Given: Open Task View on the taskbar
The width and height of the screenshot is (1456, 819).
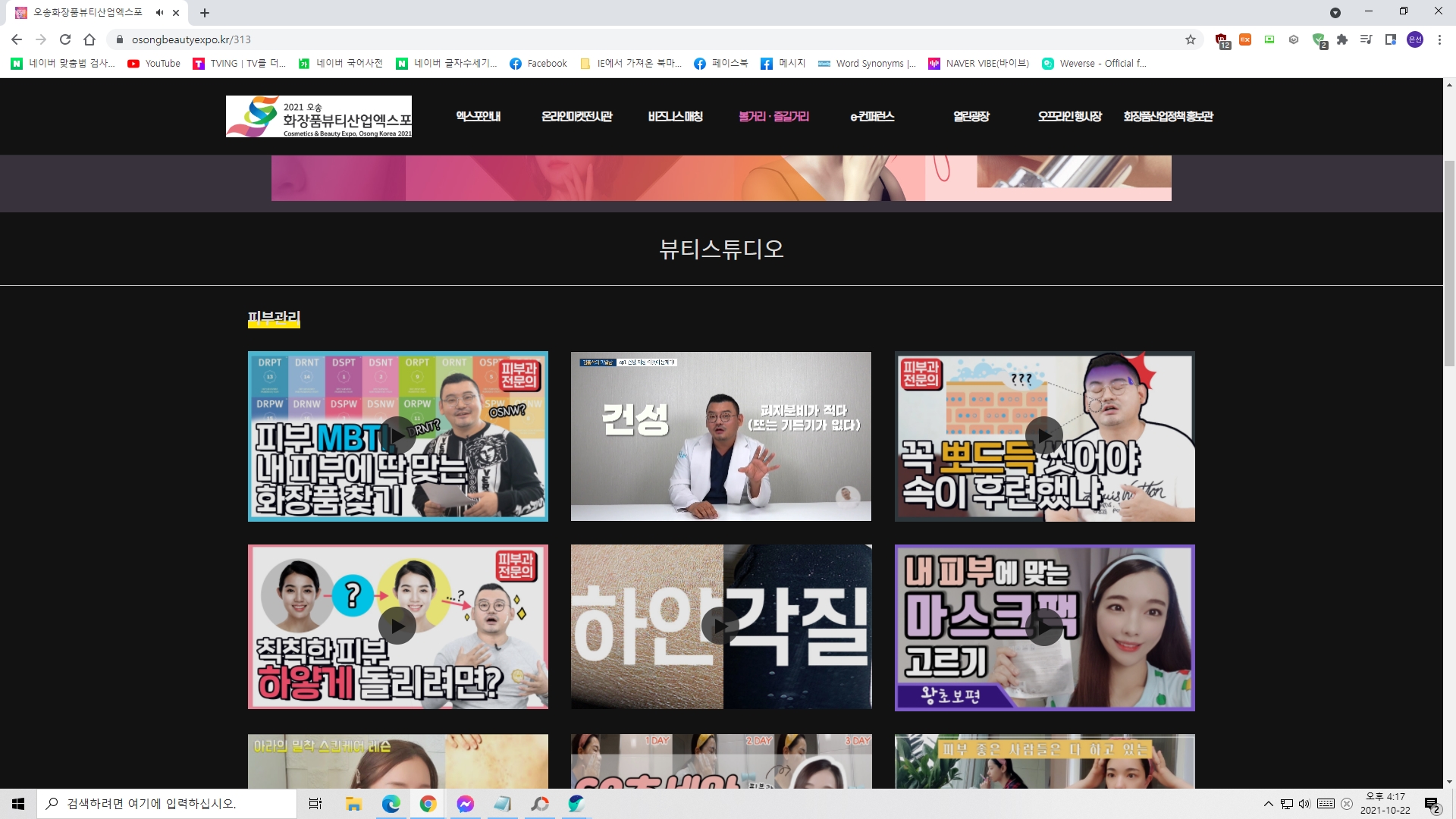Looking at the screenshot, I should point(315,804).
